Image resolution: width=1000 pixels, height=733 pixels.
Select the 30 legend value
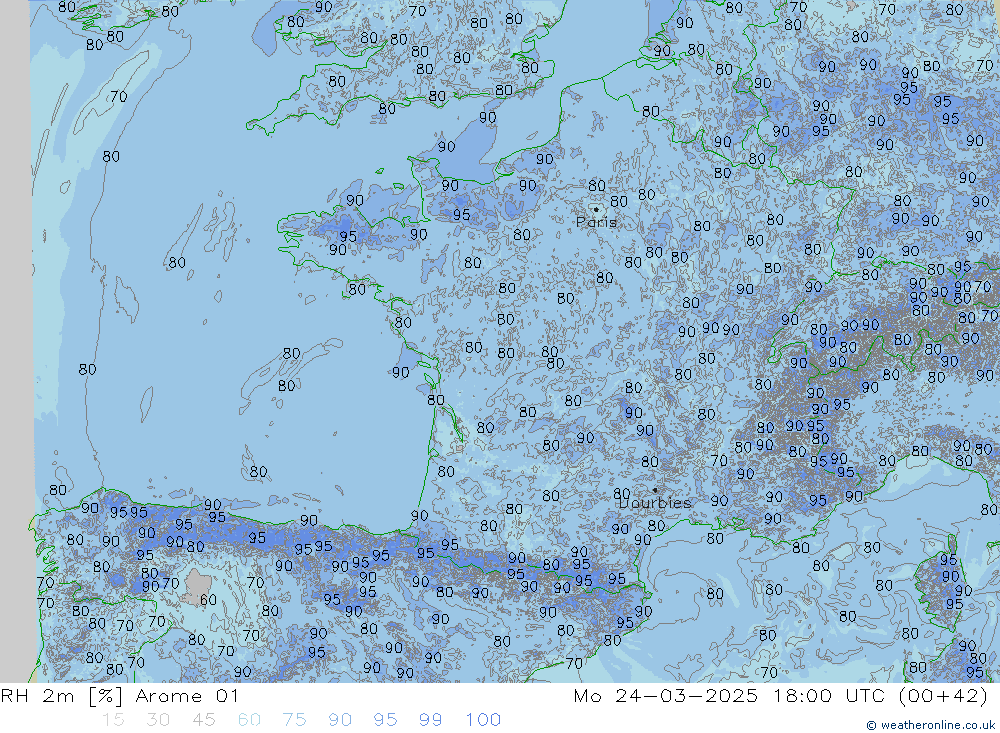[x=158, y=720]
